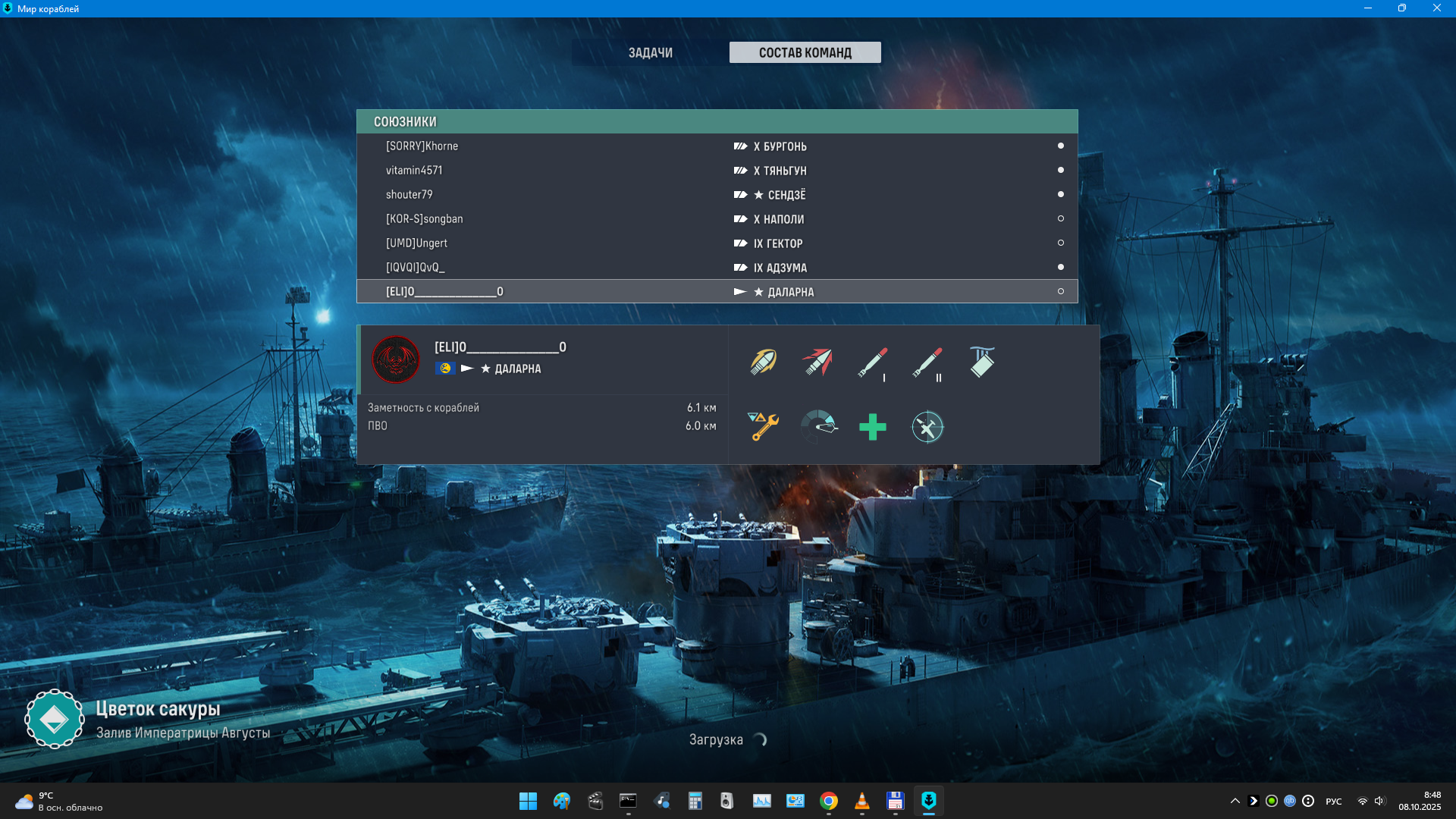The height and width of the screenshot is (819, 1456).
Task: Select the torpedo launcher II icon
Action: point(927,362)
